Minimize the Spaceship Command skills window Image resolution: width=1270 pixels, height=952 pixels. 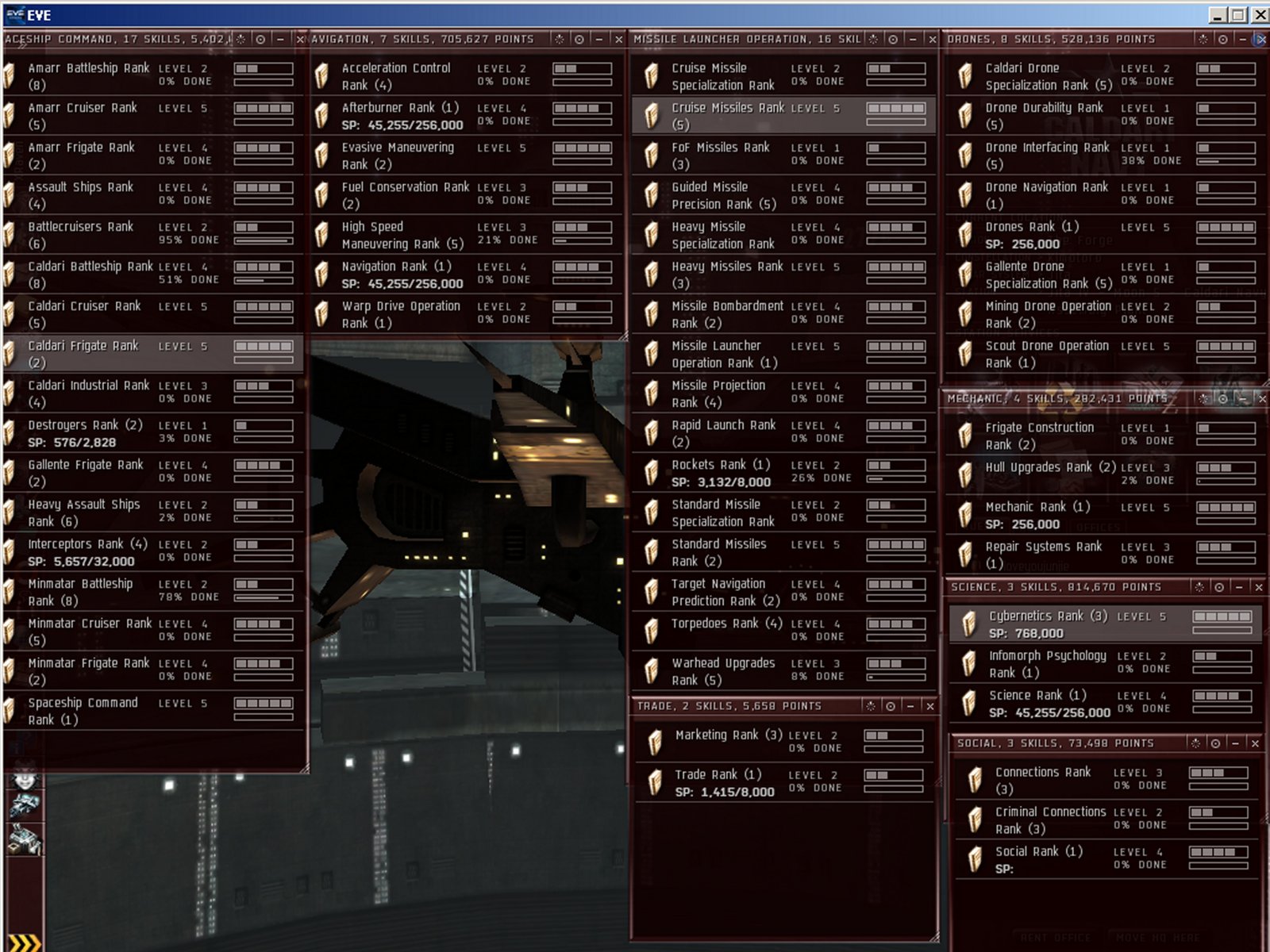coord(280,39)
